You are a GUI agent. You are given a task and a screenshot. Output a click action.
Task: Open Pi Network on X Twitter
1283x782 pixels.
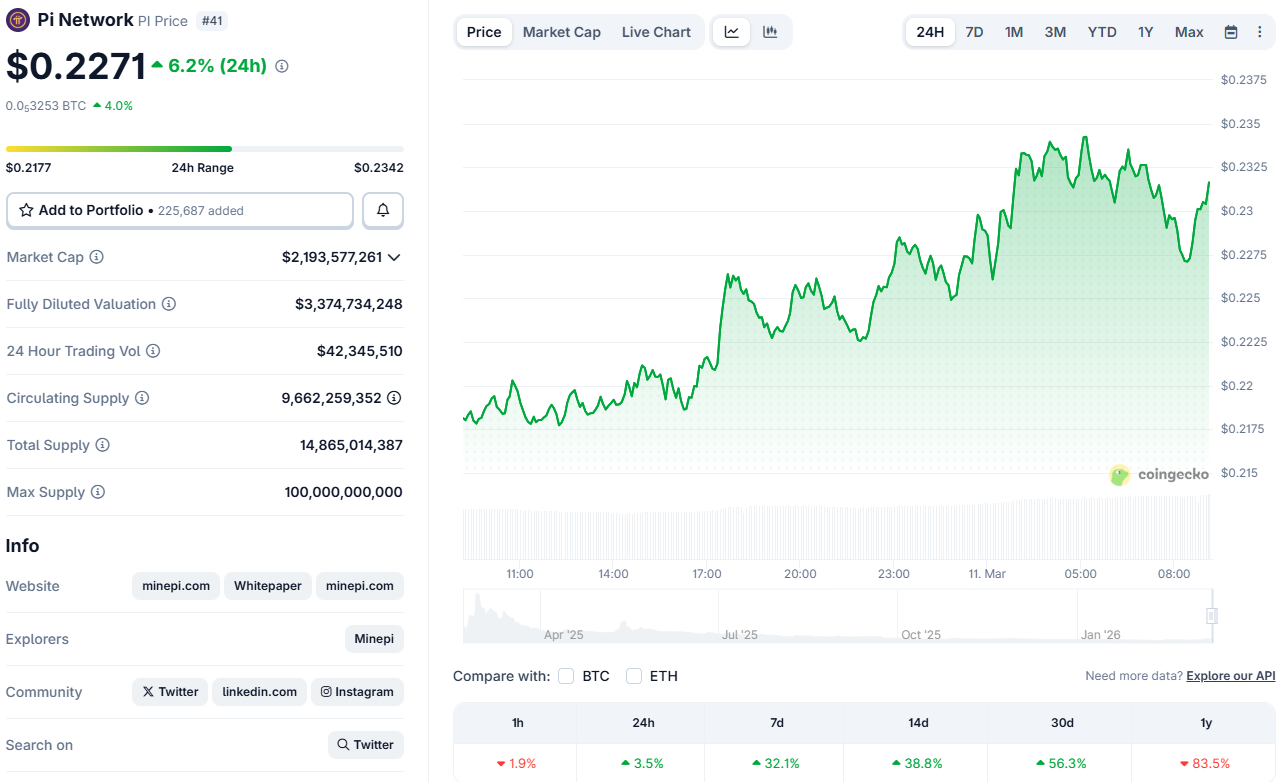[169, 691]
